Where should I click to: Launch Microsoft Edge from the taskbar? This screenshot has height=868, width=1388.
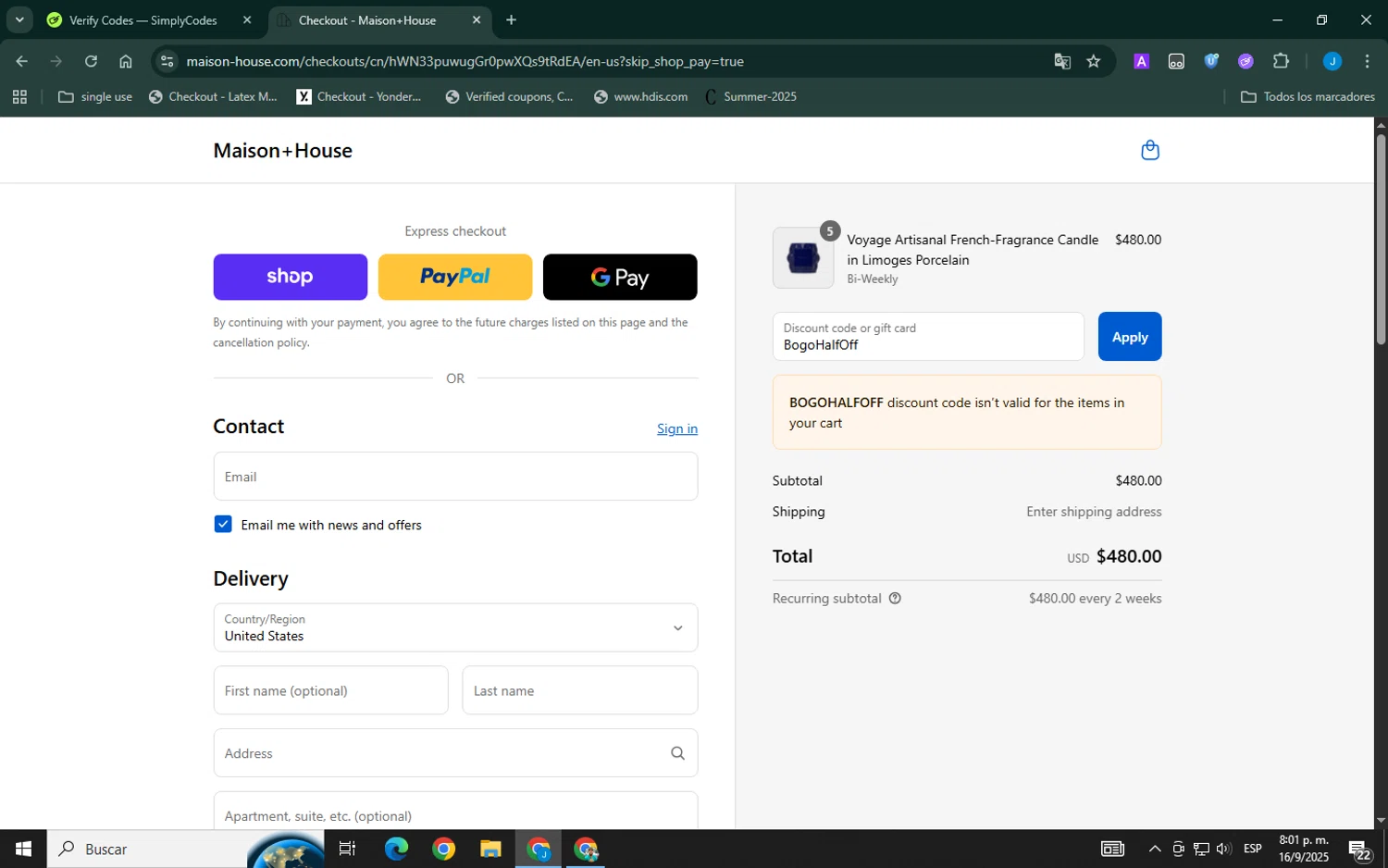click(396, 849)
